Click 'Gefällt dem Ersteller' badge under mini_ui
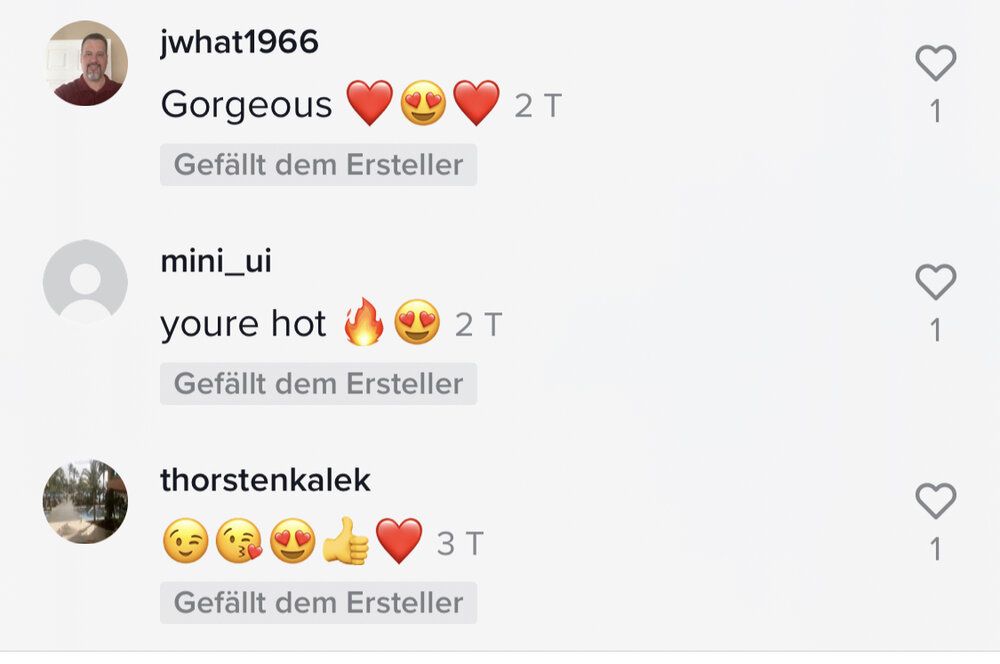Screen dimensions: 1000x664 click(x=318, y=383)
